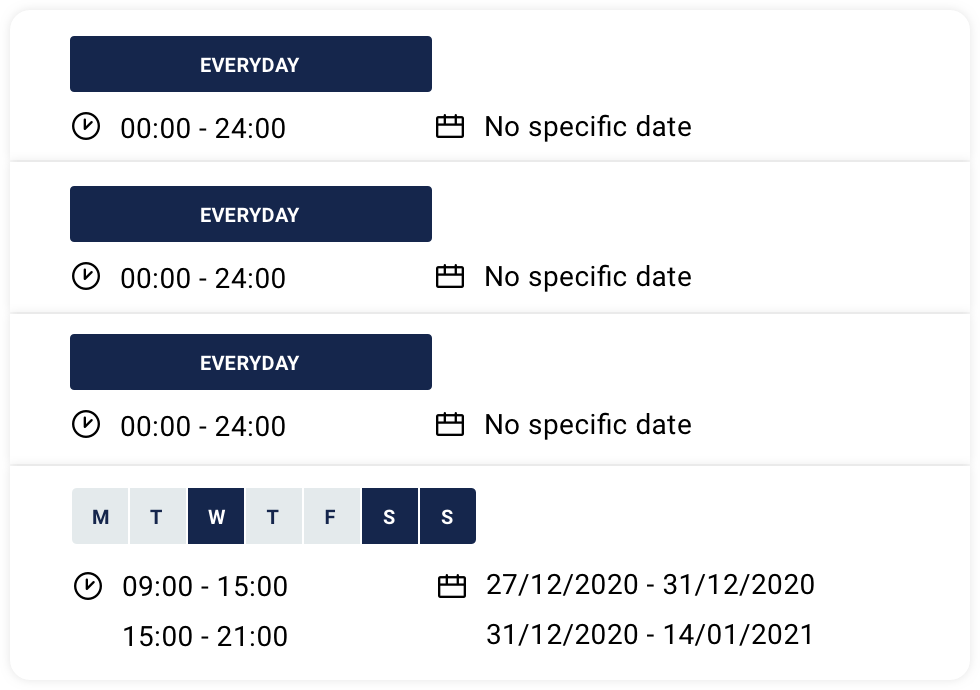Click the clock icon in the third schedule row

coord(87,425)
